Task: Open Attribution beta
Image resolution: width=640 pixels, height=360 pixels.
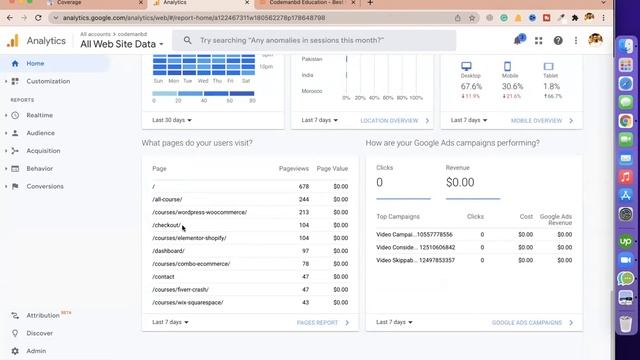Action: pos(43,316)
